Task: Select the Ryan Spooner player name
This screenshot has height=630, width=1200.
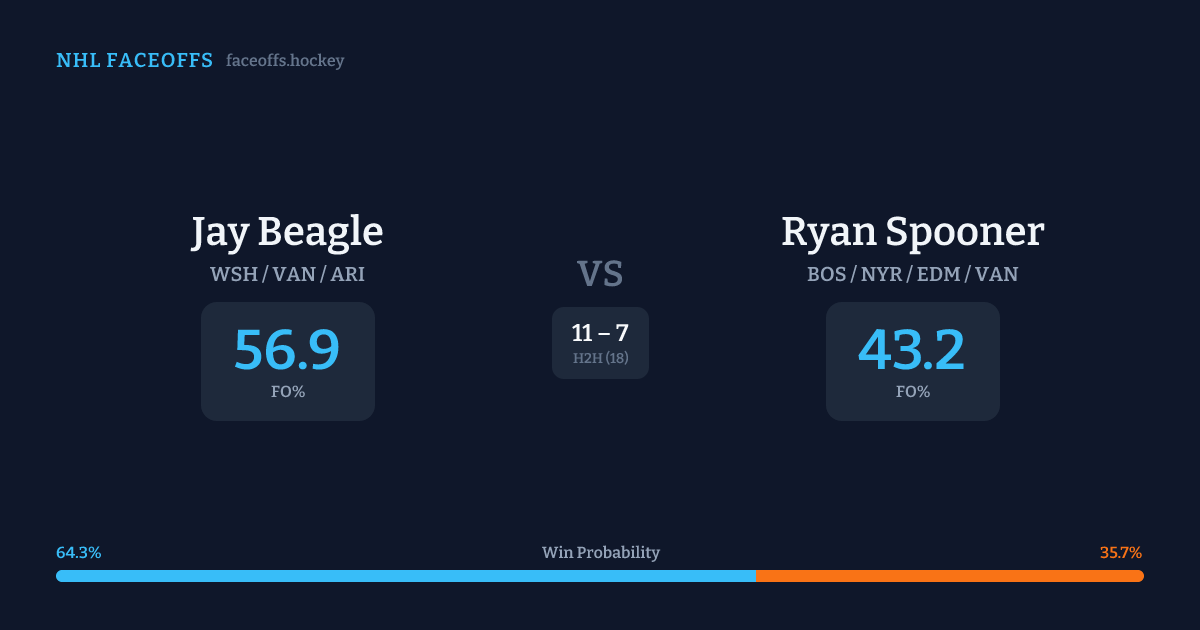Action: tap(912, 232)
